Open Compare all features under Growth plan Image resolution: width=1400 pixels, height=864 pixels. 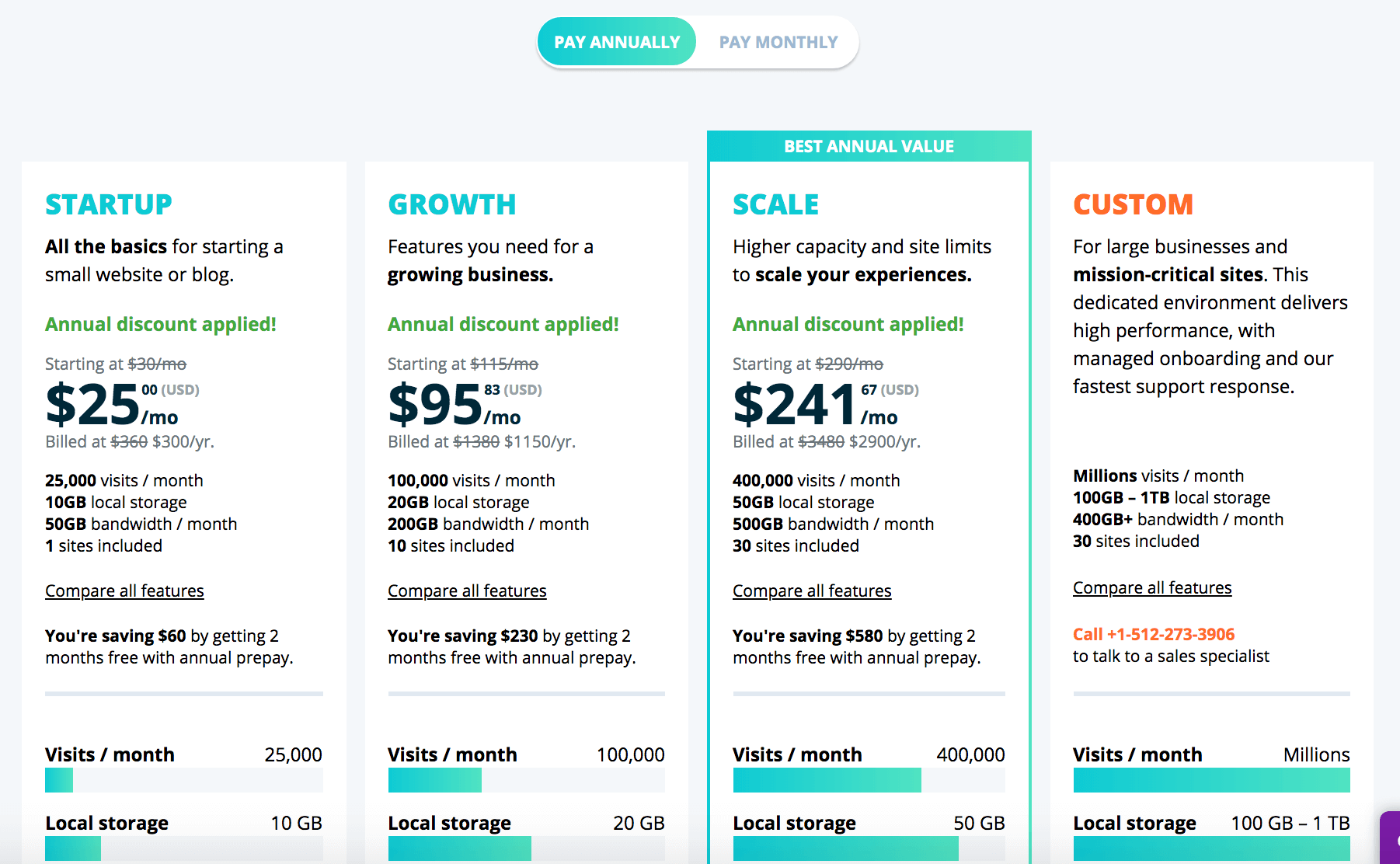(467, 591)
